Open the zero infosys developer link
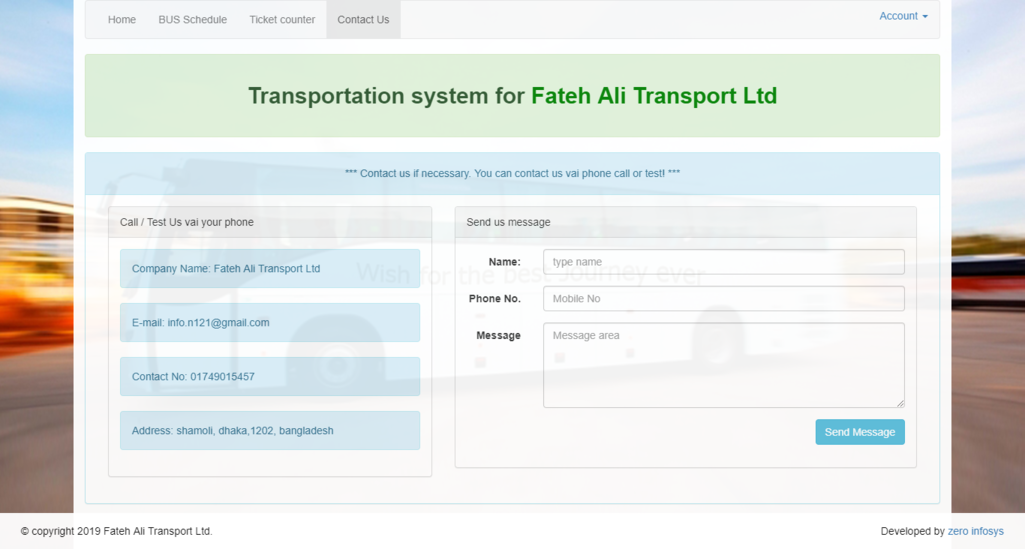The width and height of the screenshot is (1025, 549). 975,531
